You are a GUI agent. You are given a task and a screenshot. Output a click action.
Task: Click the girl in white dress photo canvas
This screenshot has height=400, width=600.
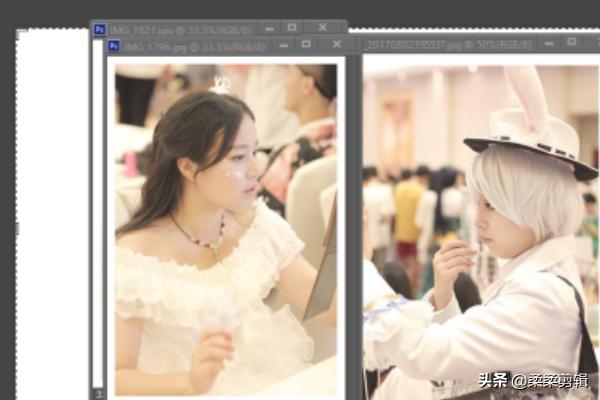tap(225, 230)
